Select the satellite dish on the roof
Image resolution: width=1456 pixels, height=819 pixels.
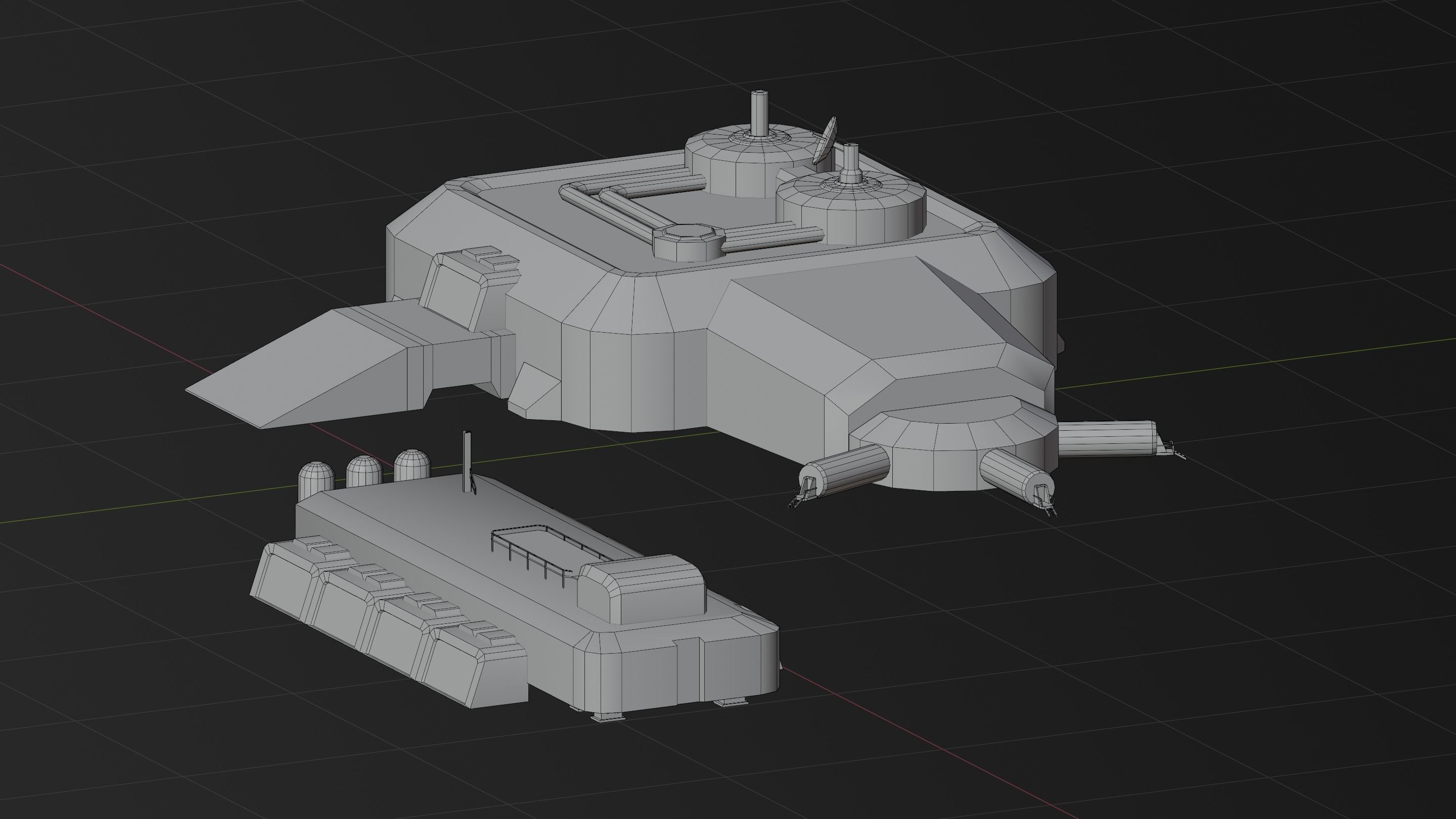825,140
